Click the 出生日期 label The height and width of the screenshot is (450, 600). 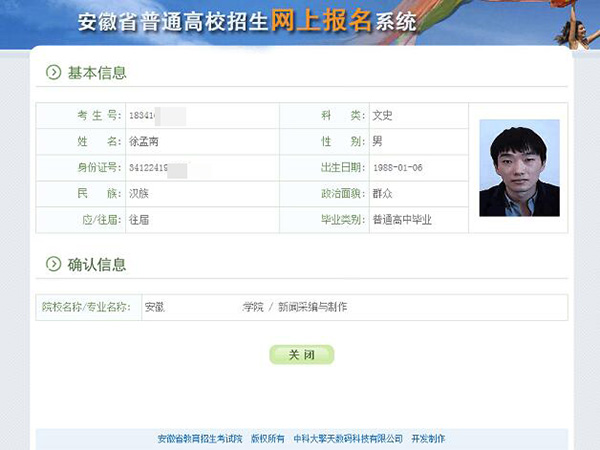click(343, 167)
